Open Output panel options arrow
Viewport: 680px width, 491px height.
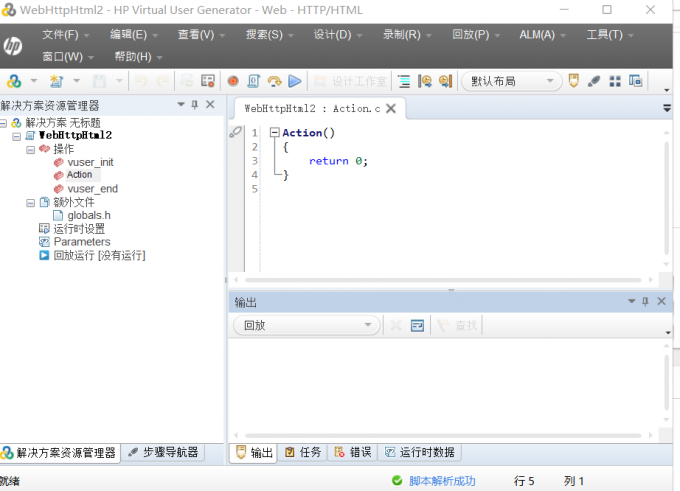[631, 301]
